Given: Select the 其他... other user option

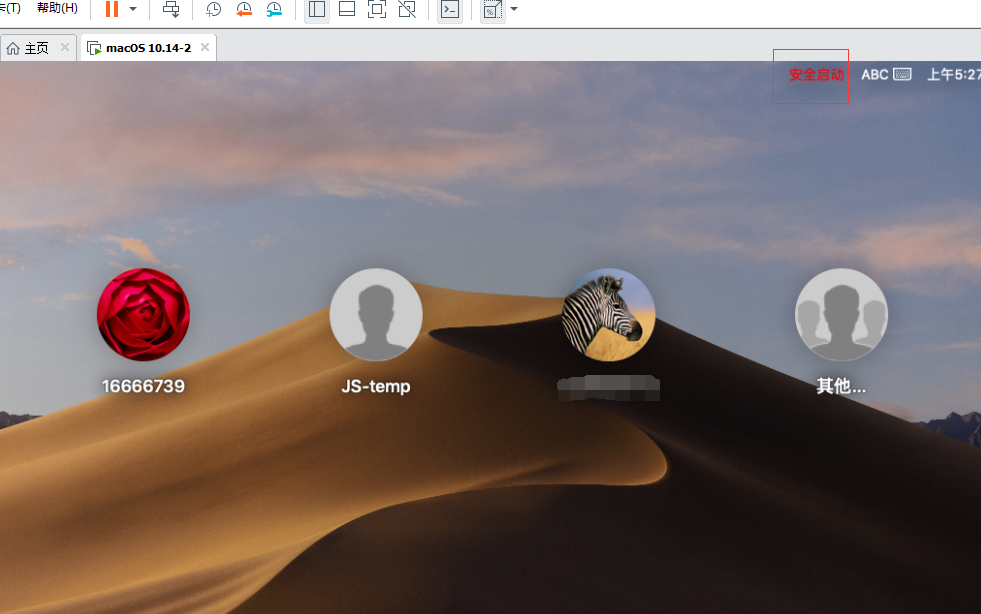Looking at the screenshot, I should pyautogui.click(x=841, y=332).
